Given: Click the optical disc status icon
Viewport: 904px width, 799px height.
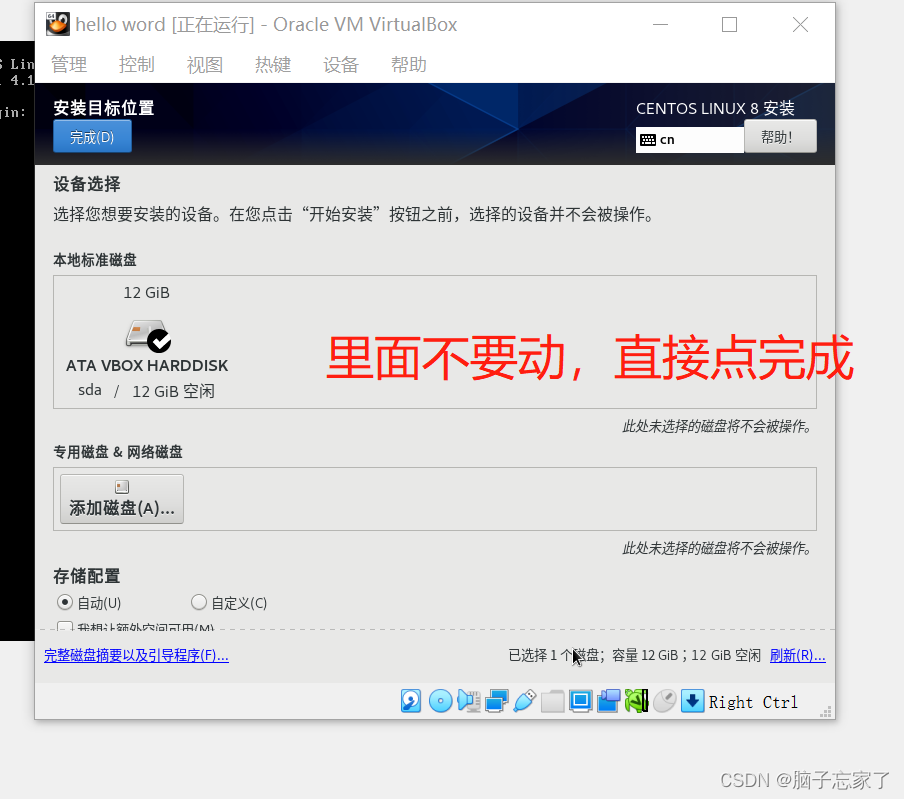Looking at the screenshot, I should pos(441,701).
